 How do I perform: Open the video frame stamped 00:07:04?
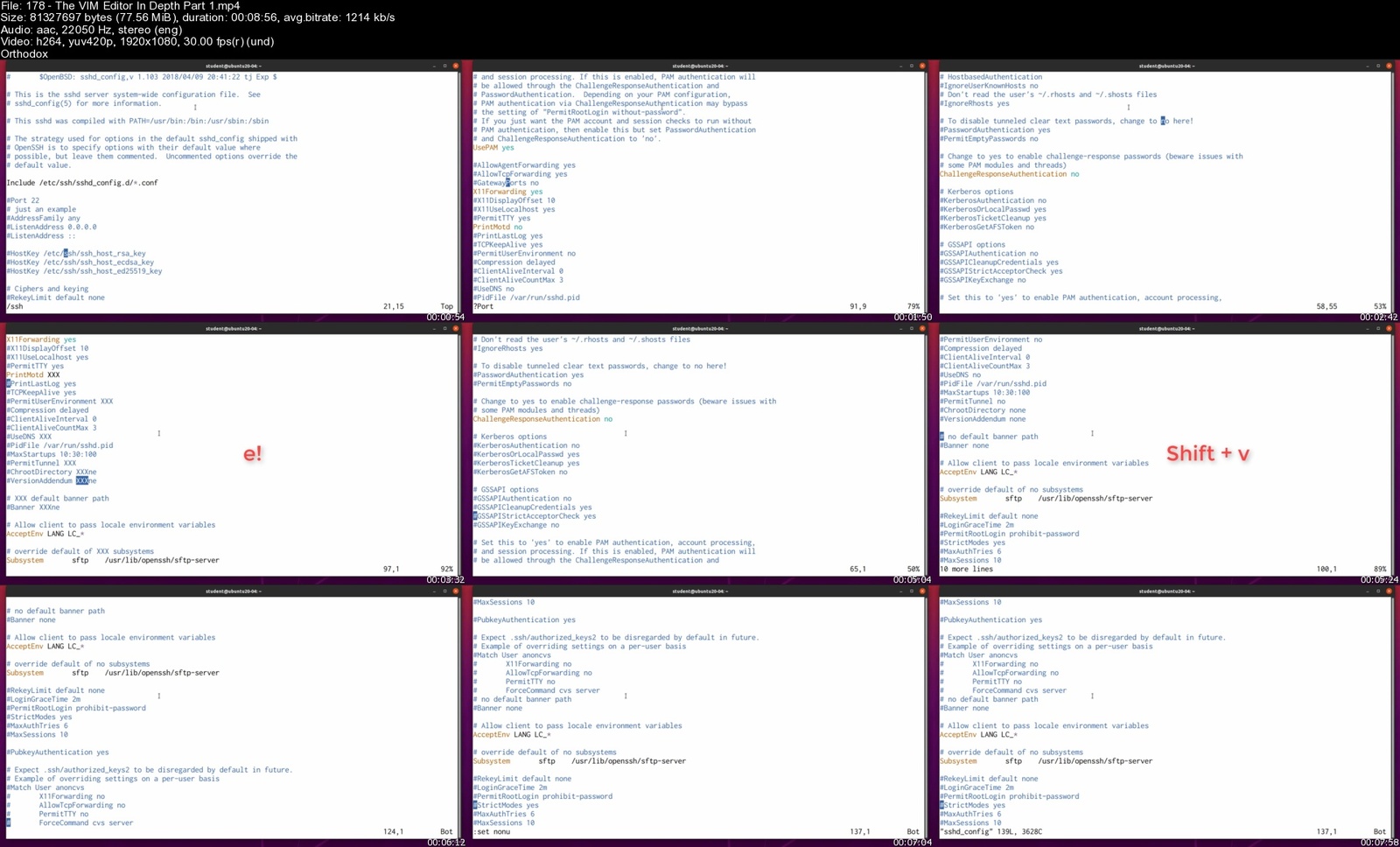point(699,715)
